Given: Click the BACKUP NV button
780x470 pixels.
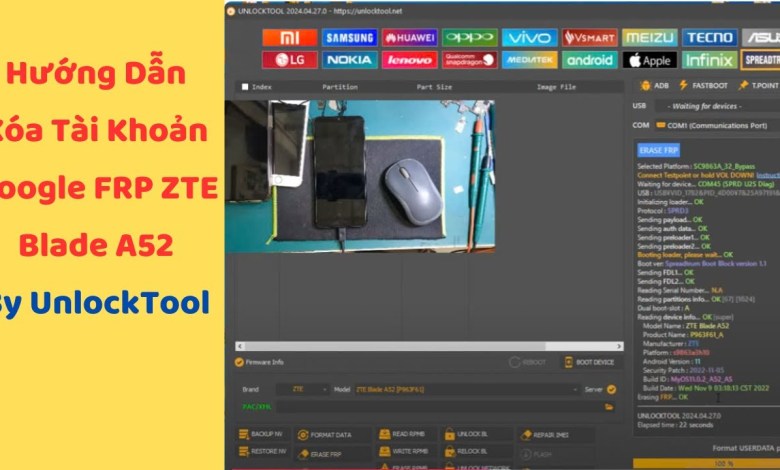Looking at the screenshot, I should [x=261, y=434].
